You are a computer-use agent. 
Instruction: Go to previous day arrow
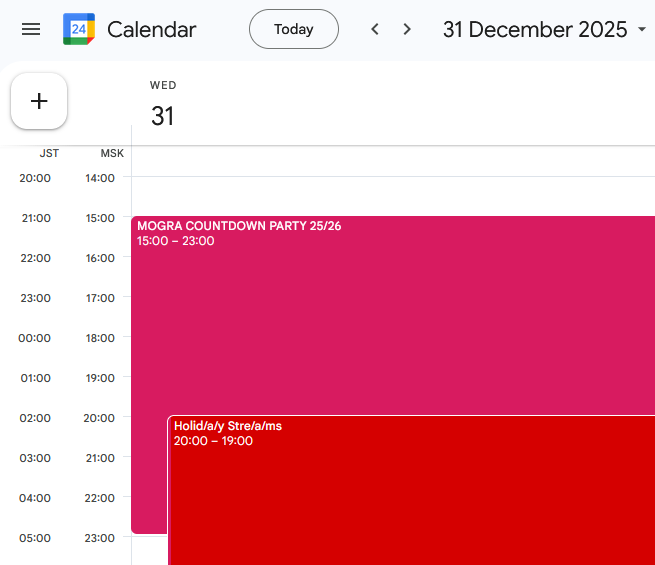[375, 29]
